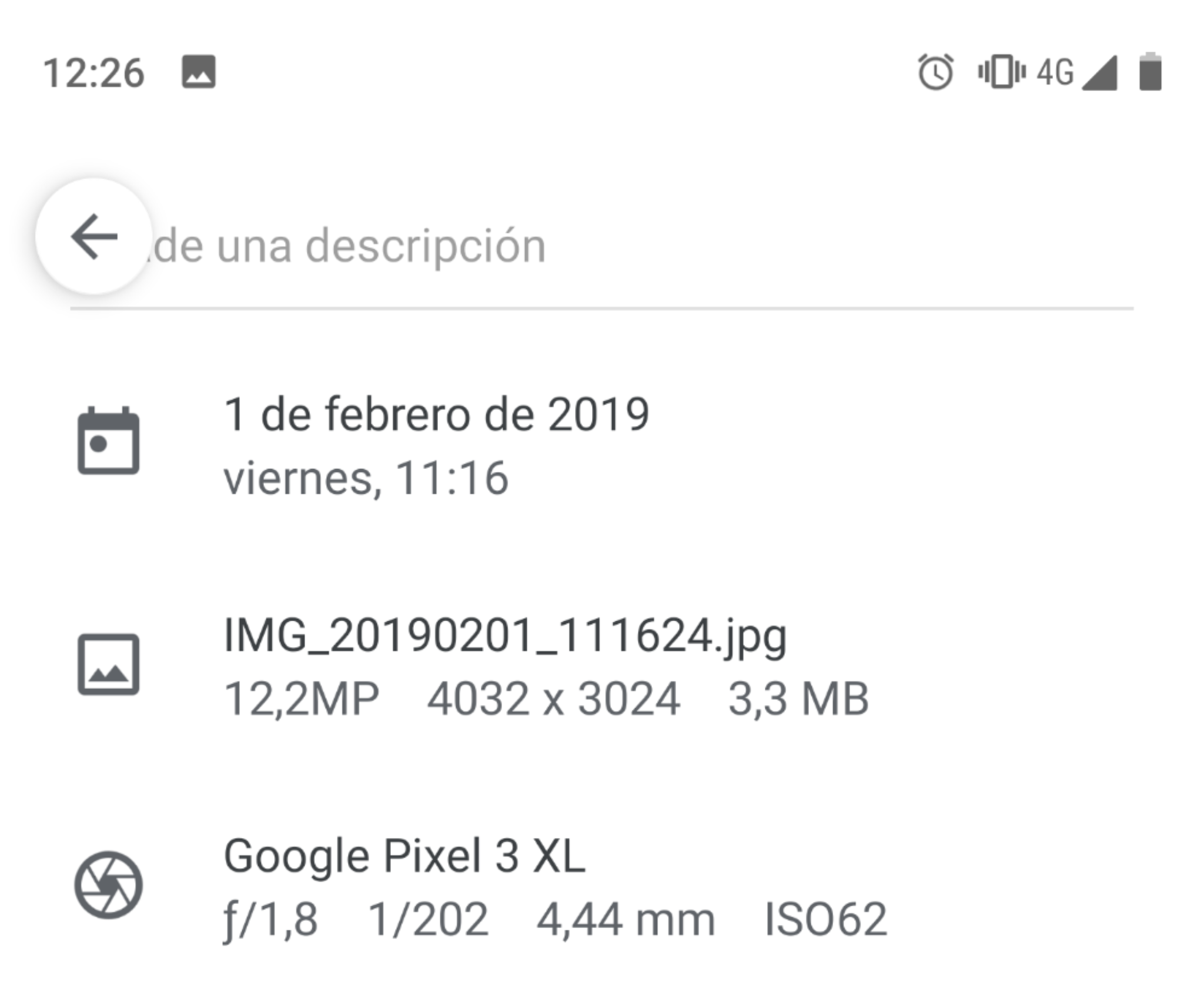Tap the camera aperture icon
This screenshot has height=995, width=1204.
108,885
